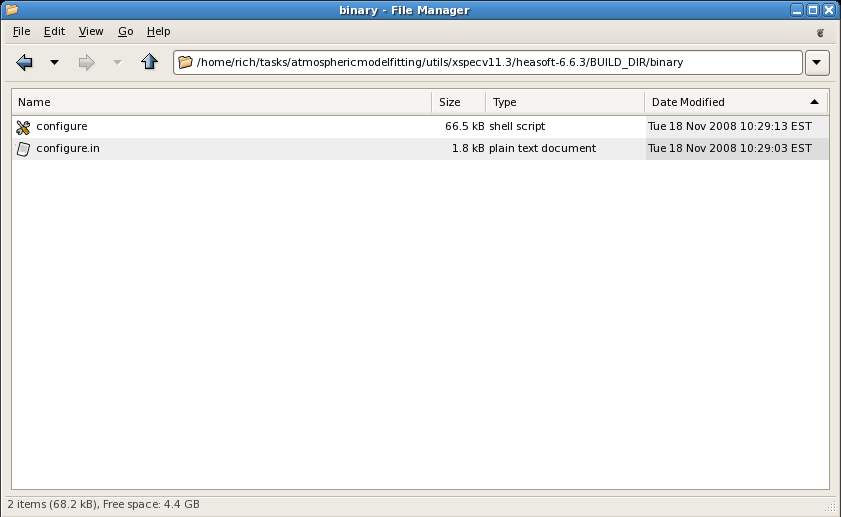The width and height of the screenshot is (841, 517).
Task: Click the Forward navigation arrow
Action: (87, 62)
